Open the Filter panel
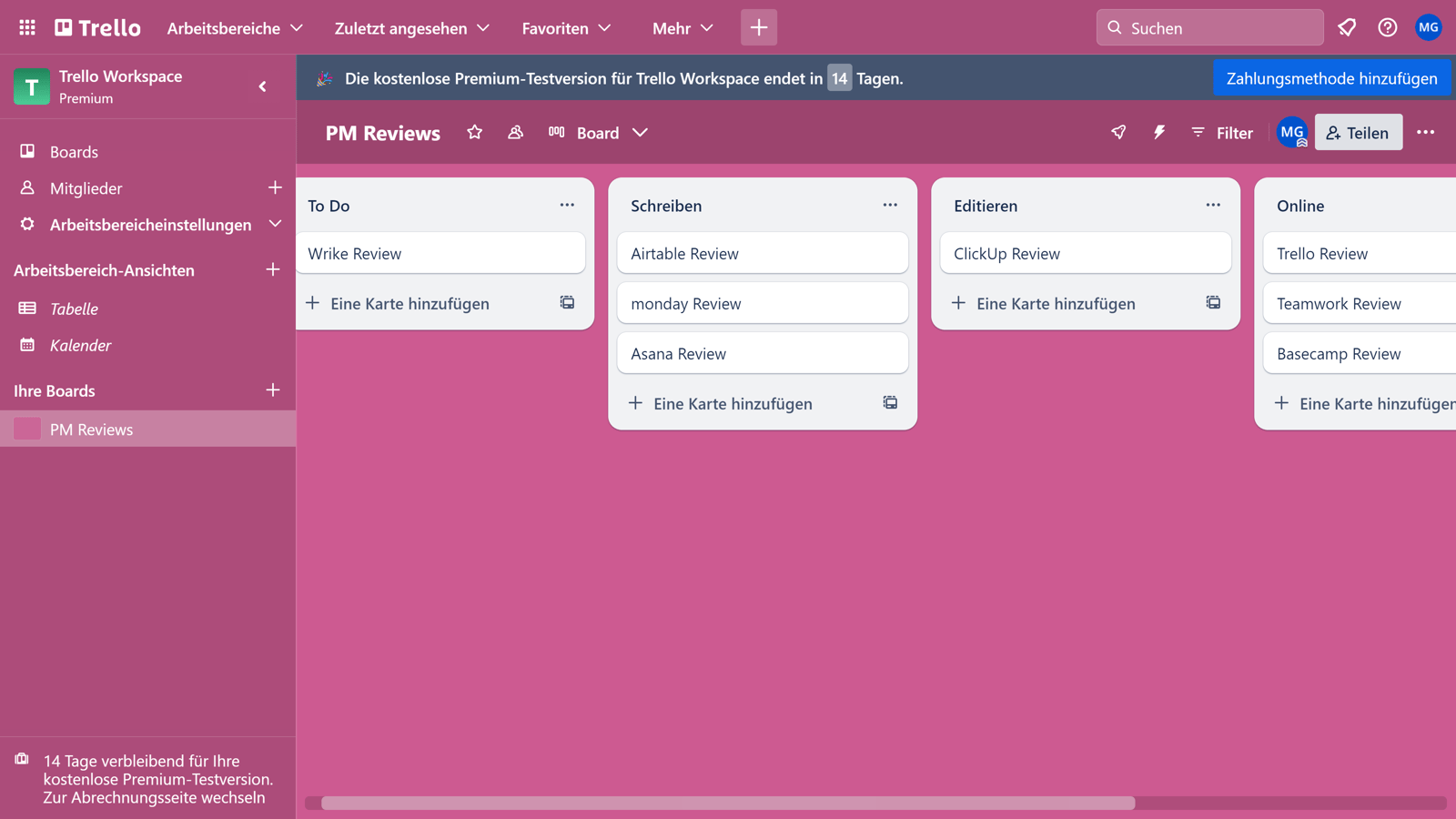The width and height of the screenshot is (1456, 819). coord(1221,132)
